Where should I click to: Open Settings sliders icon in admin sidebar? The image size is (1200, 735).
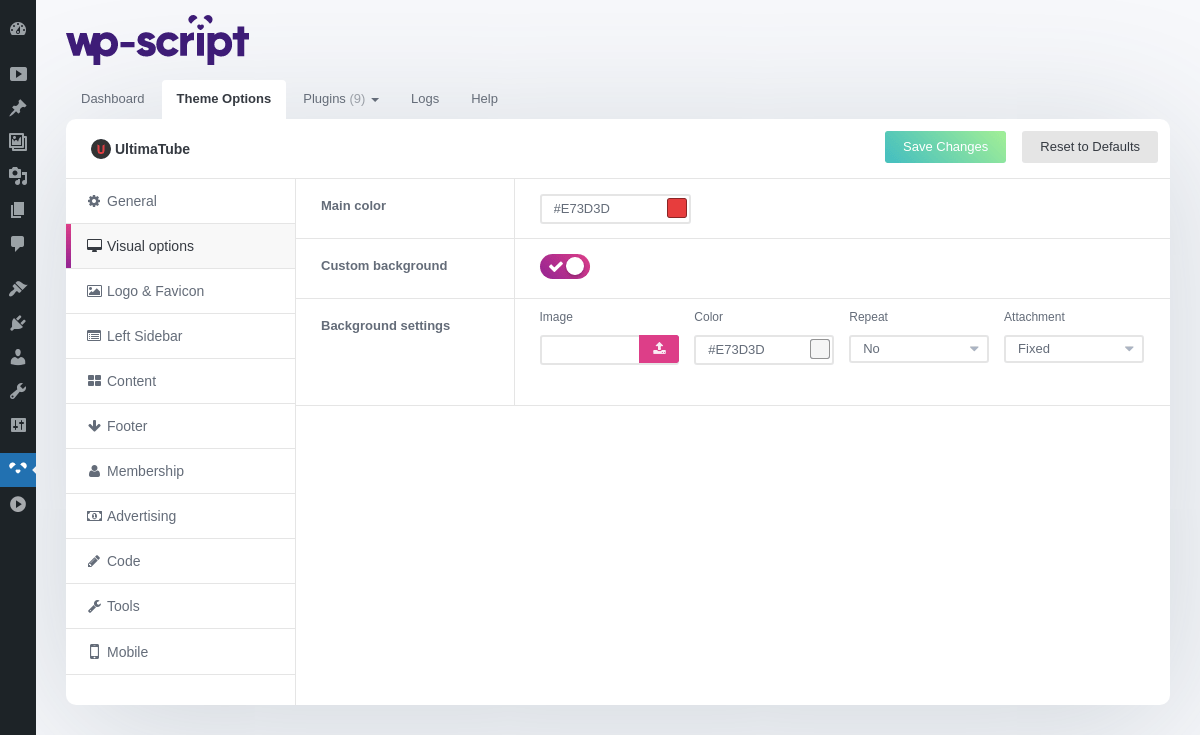18,425
